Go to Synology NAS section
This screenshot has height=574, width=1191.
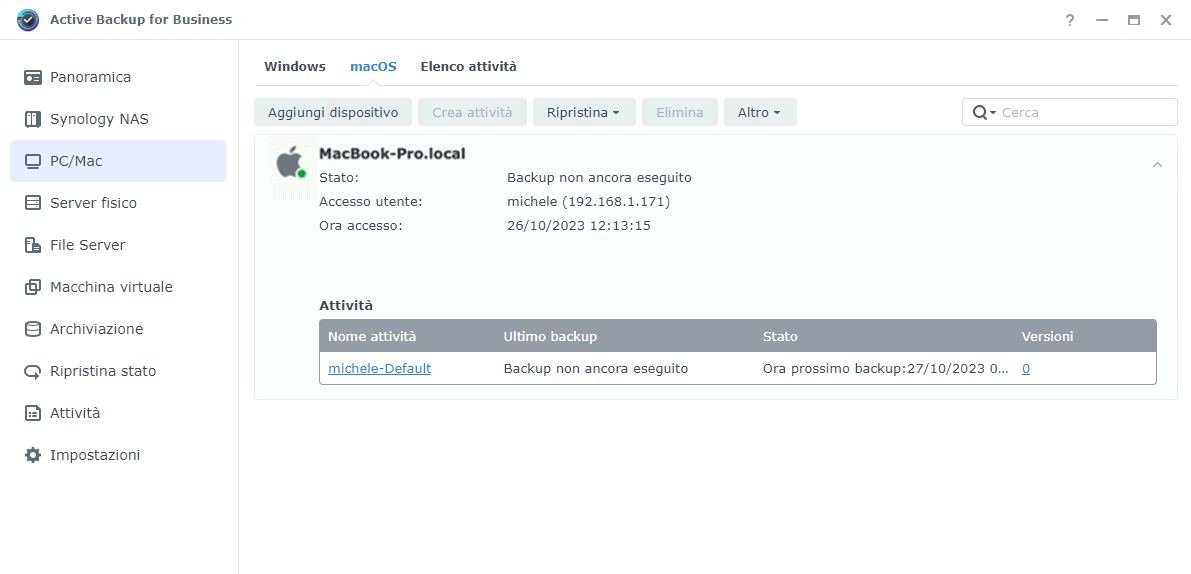click(118, 119)
